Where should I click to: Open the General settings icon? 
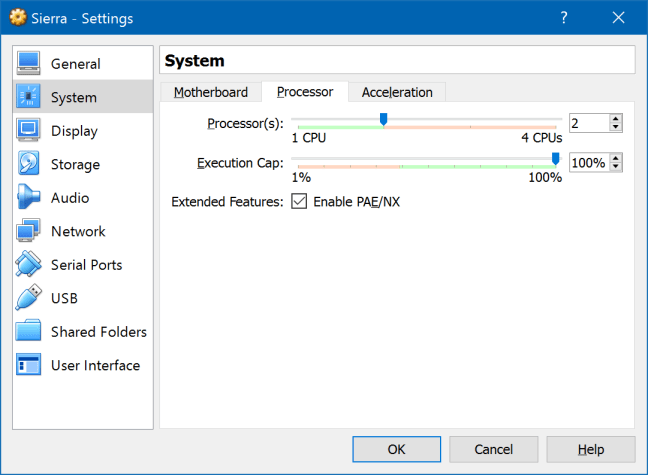28,64
